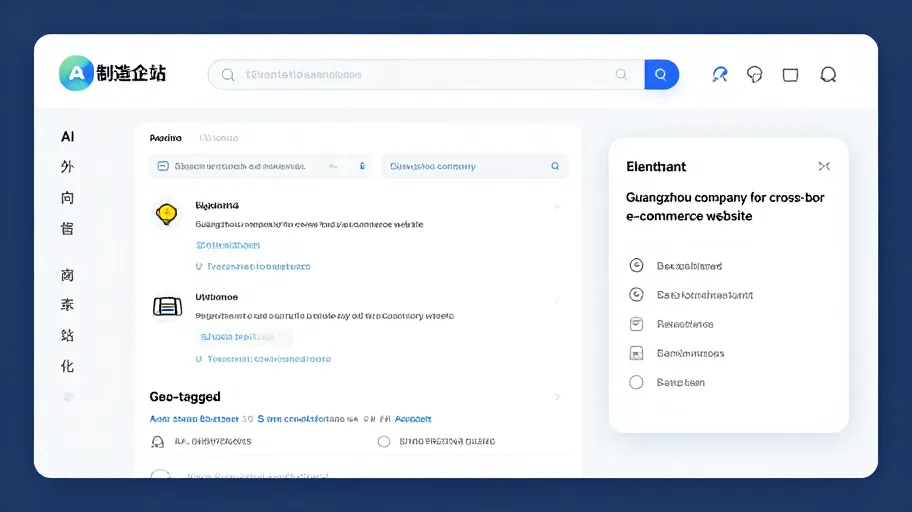Select the fifth option label in the Elenthant panel
The width and height of the screenshot is (912, 512).
coord(681,382)
